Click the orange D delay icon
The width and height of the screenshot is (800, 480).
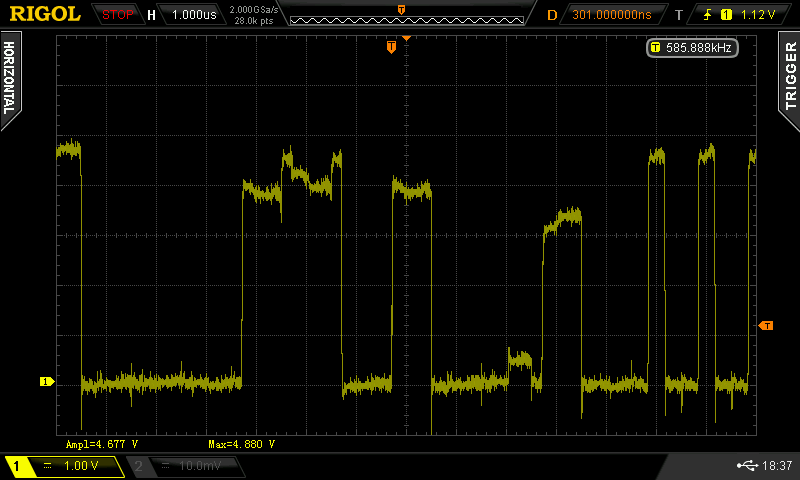tap(551, 15)
